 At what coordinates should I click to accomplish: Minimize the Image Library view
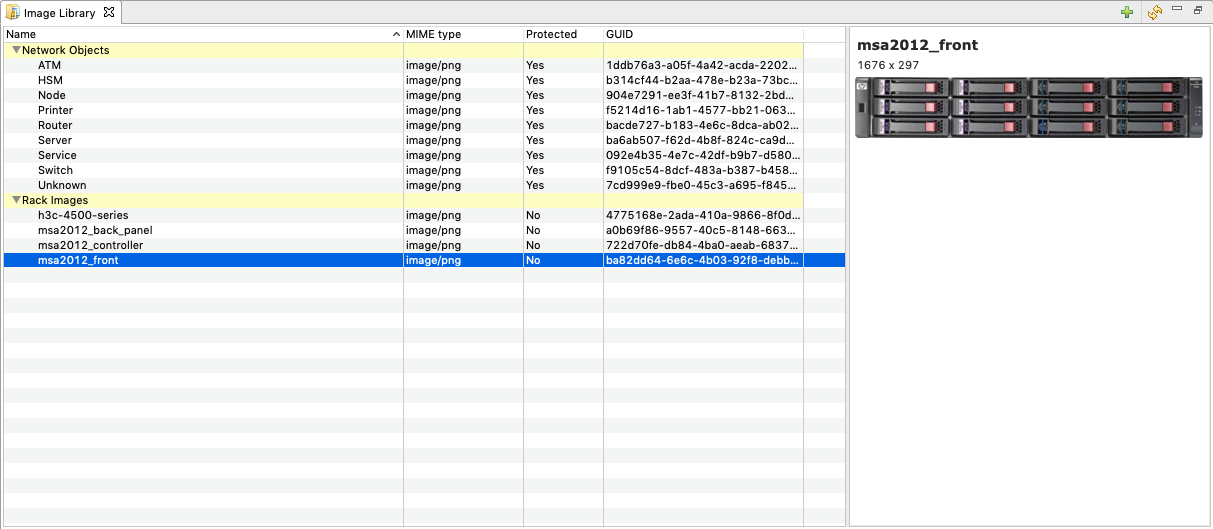pyautogui.click(x=1177, y=10)
